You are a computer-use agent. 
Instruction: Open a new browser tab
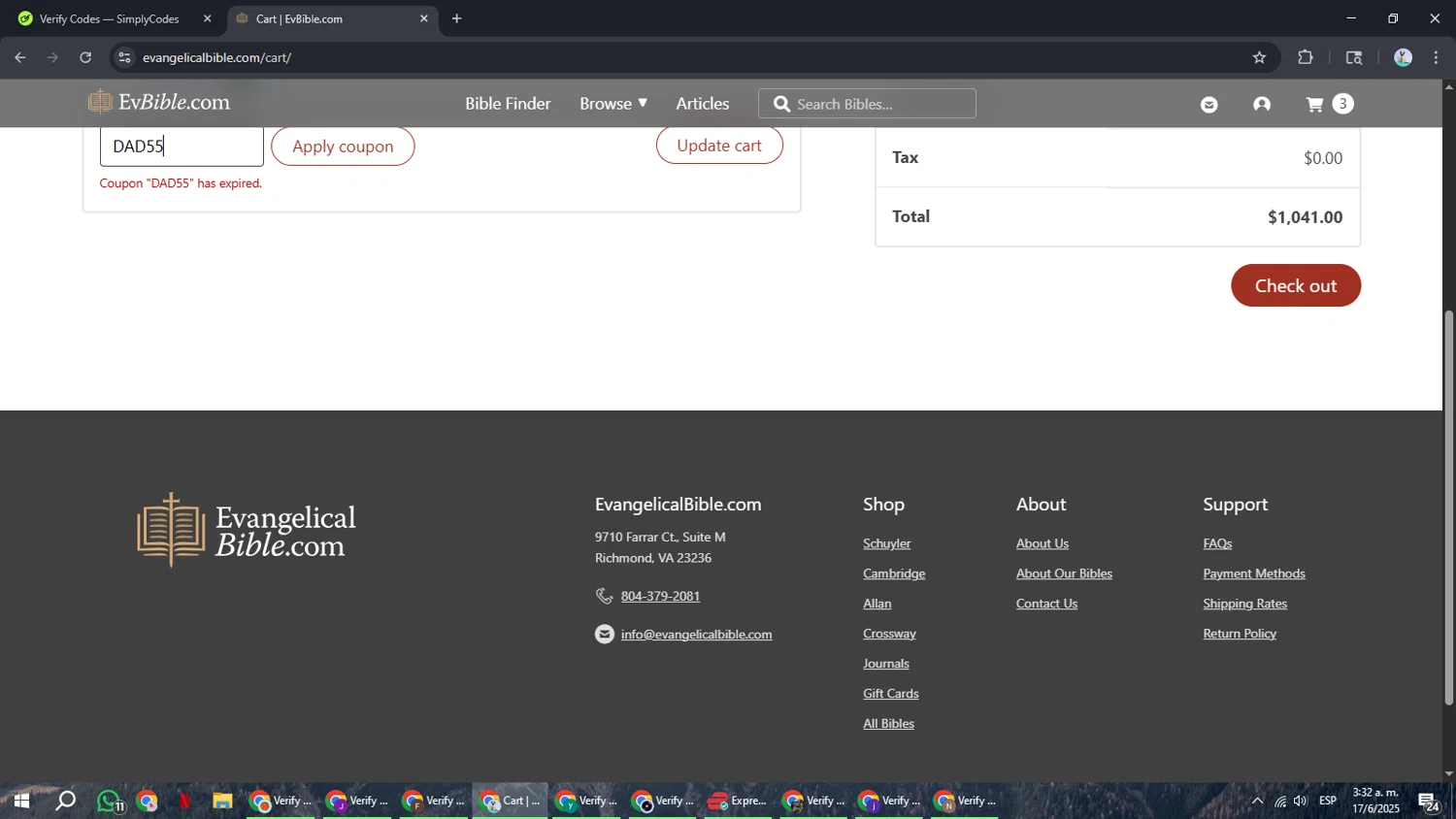pos(456,18)
